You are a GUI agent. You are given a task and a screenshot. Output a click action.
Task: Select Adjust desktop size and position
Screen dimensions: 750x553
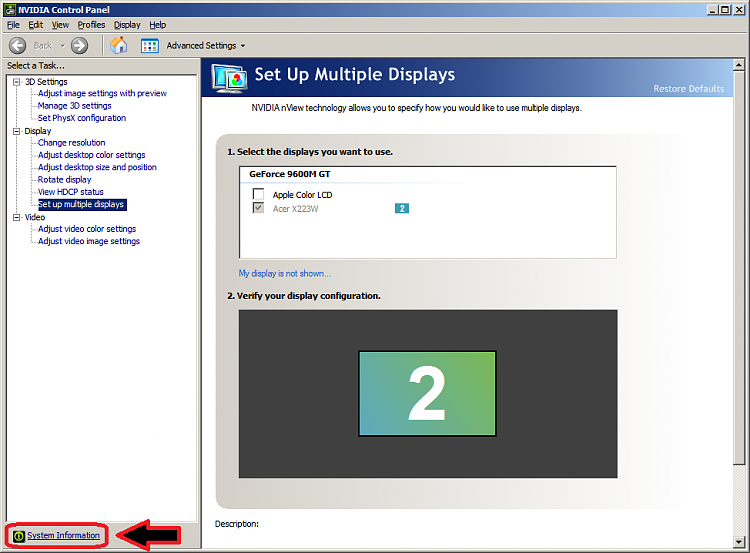(x=97, y=167)
